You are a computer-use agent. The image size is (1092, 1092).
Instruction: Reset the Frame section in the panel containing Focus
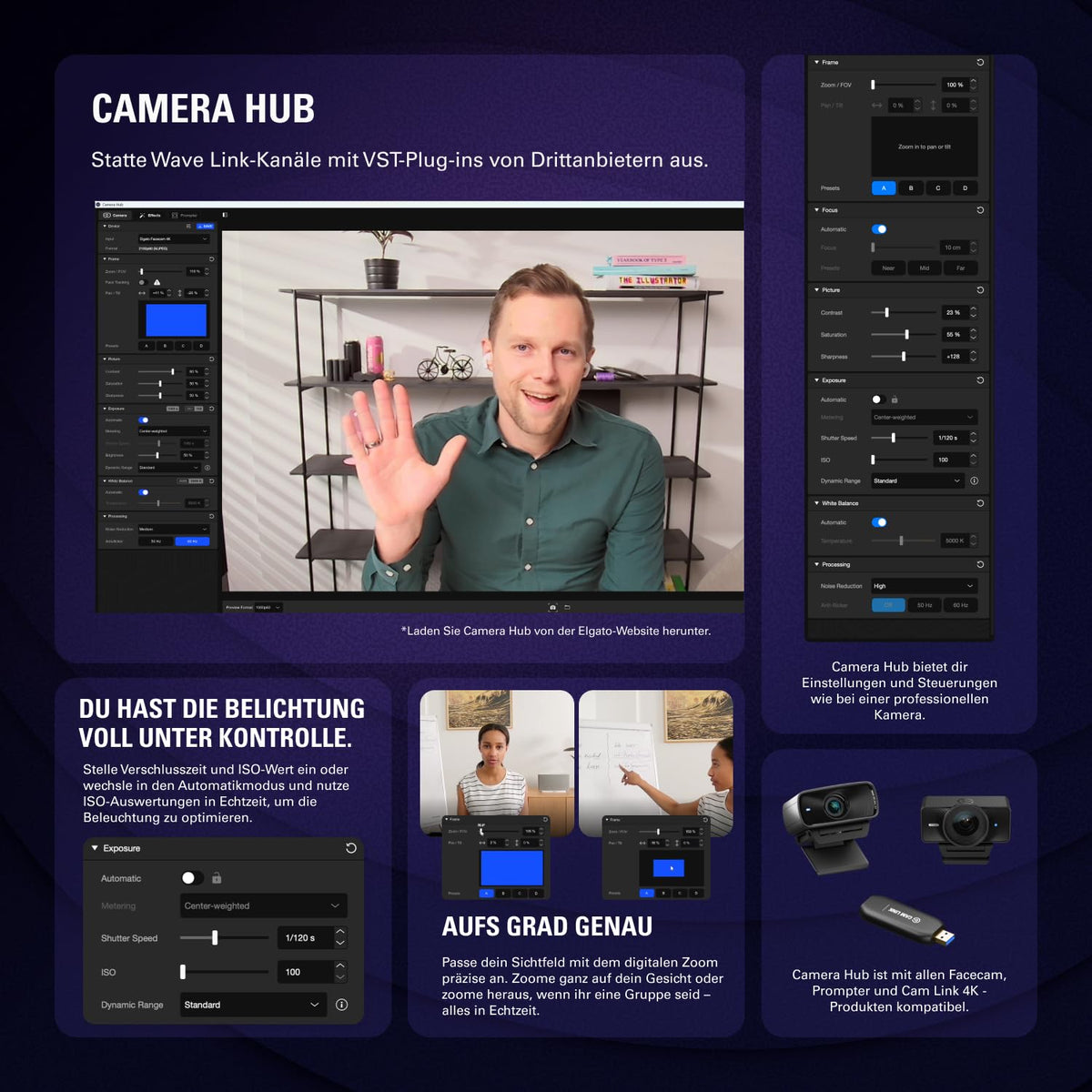click(980, 63)
